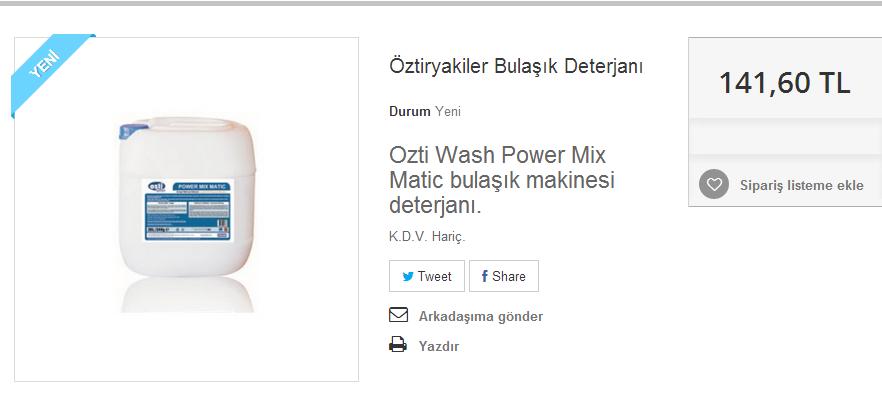Click the envelope email icon

coord(398,315)
